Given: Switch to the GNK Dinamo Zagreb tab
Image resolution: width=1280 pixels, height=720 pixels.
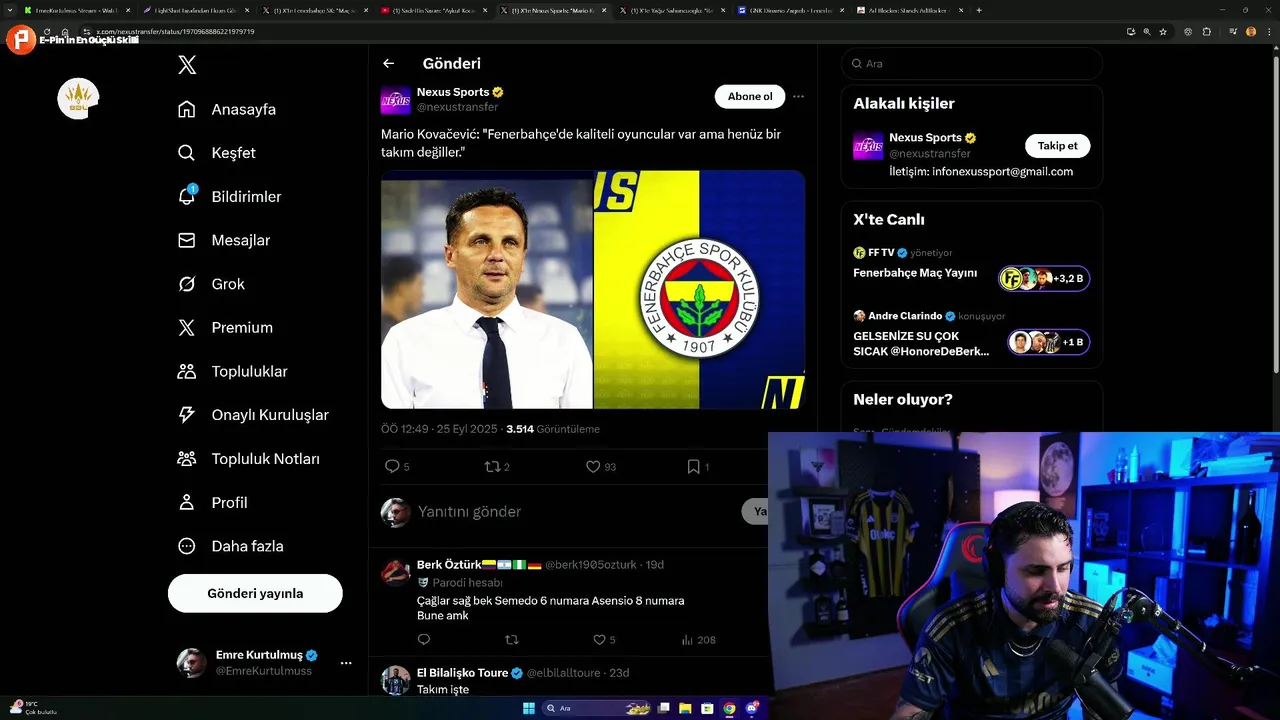Looking at the screenshot, I should (x=790, y=10).
